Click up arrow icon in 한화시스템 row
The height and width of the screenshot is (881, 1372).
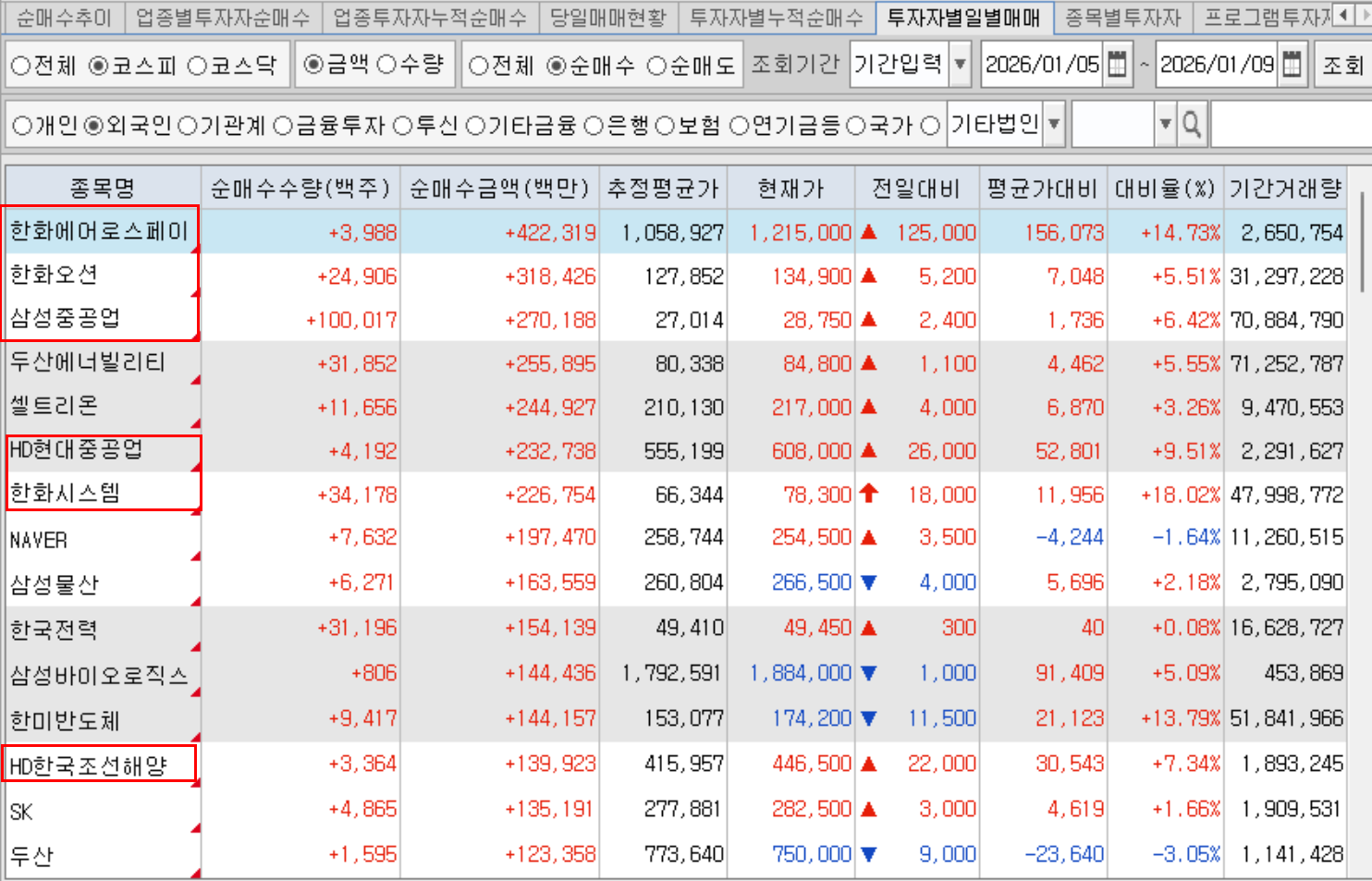868,494
